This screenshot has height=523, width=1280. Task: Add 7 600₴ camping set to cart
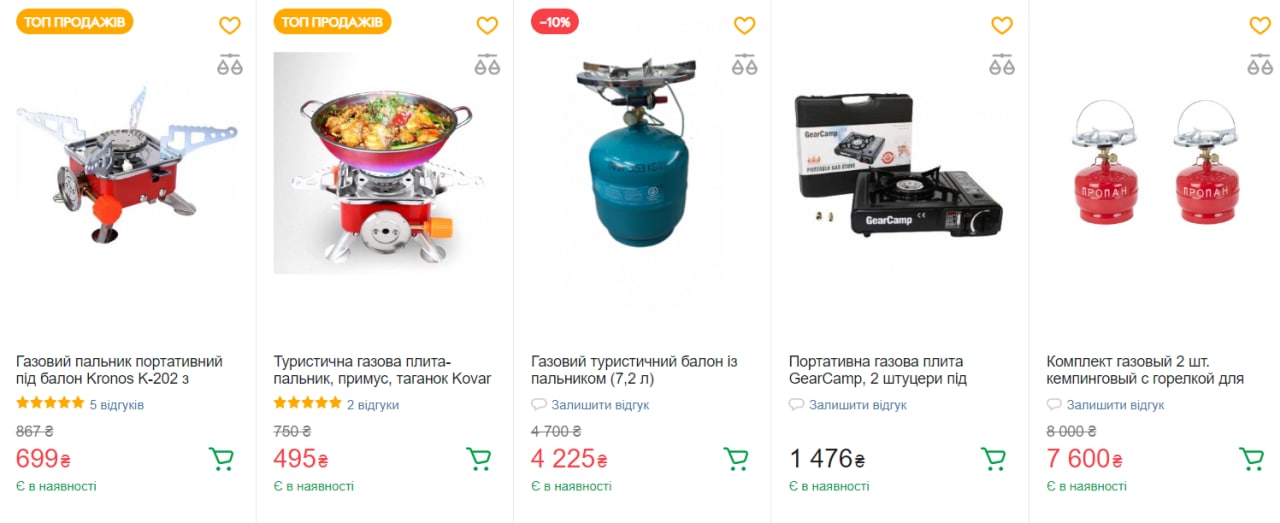(x=1251, y=459)
